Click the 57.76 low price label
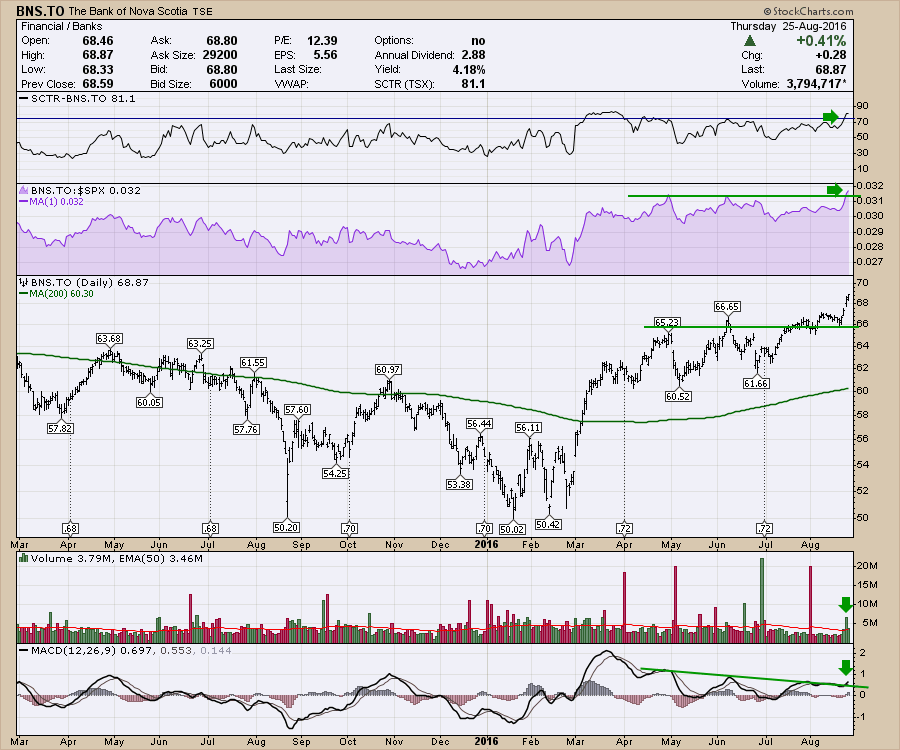 [246, 429]
